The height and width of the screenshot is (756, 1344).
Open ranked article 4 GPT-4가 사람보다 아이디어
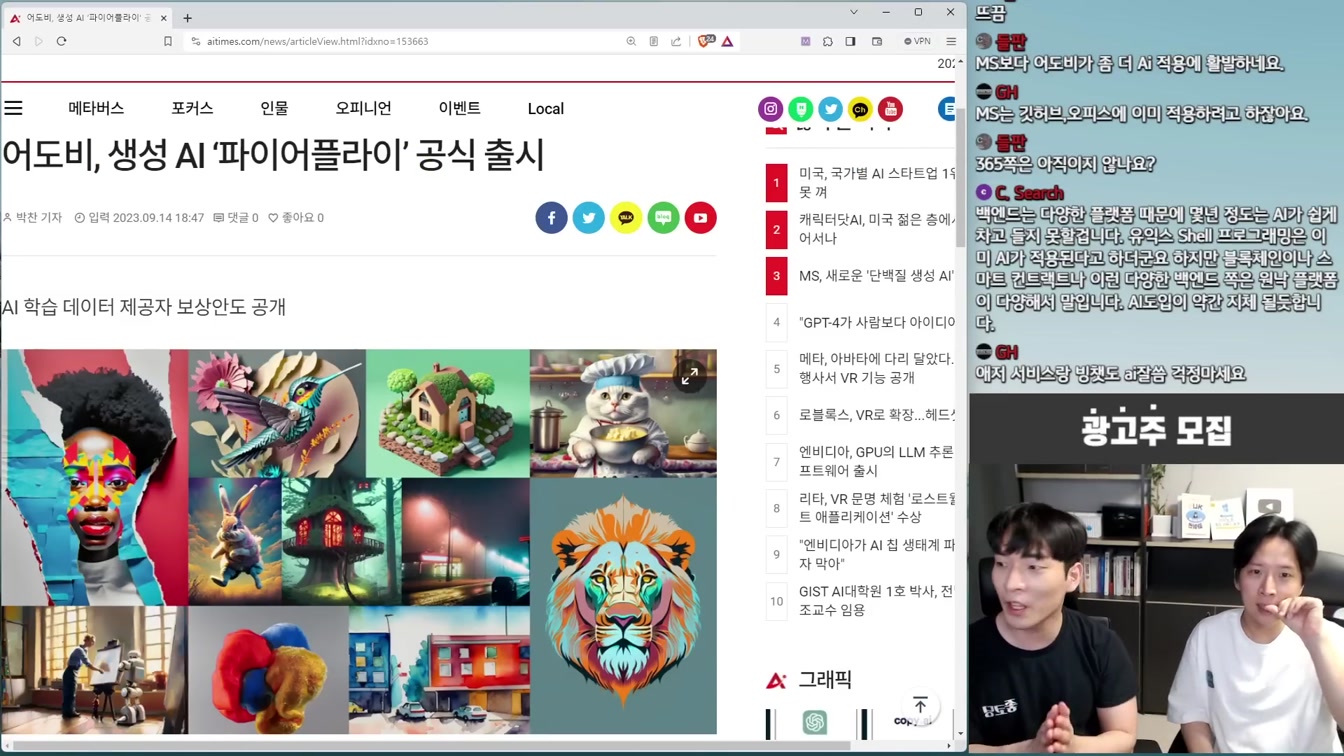click(877, 322)
